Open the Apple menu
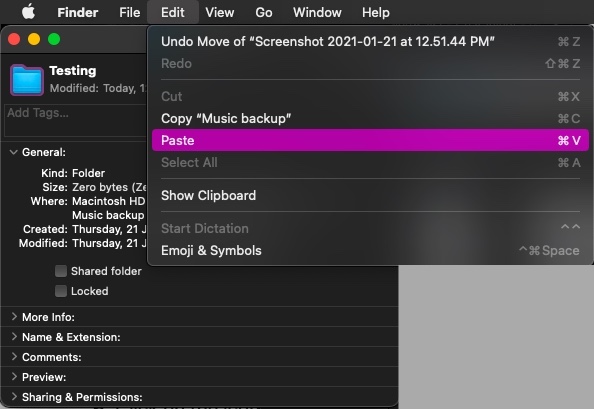The width and height of the screenshot is (594, 409). 28,12
